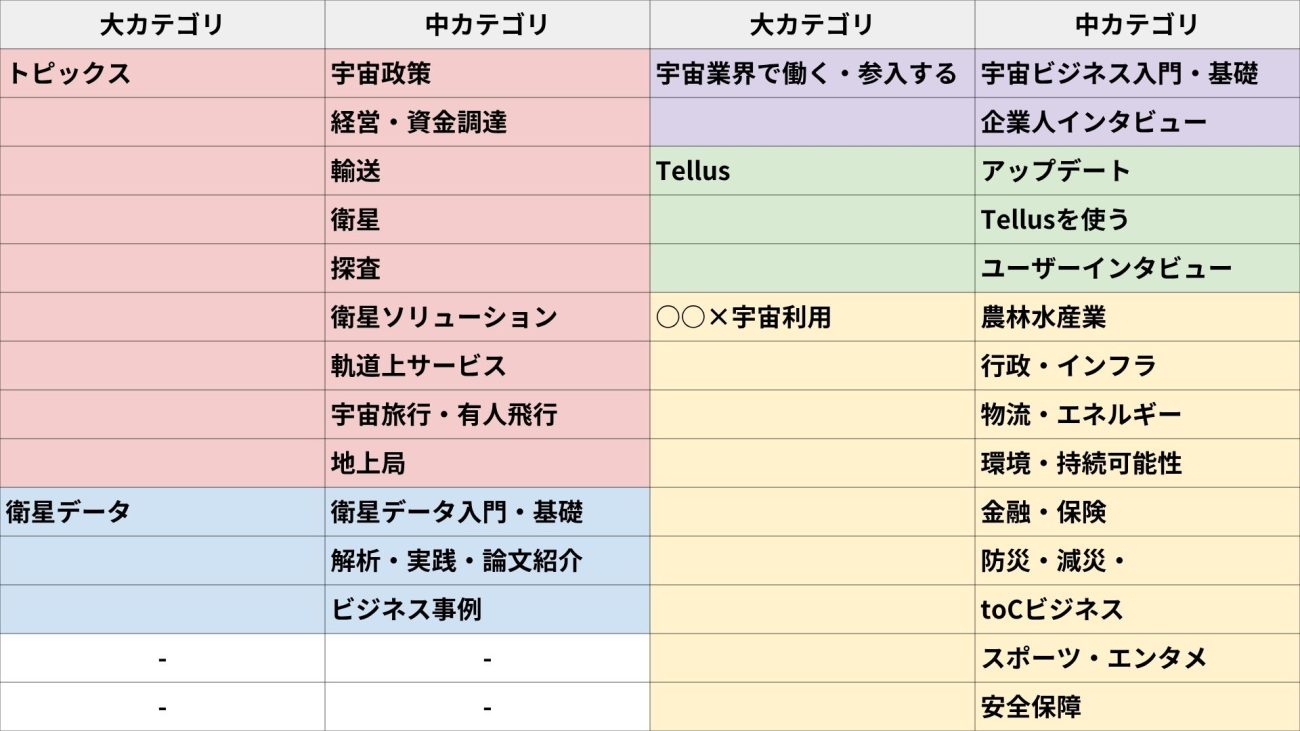Click the Tellusを使う cell
This screenshot has width=1300, height=731.
click(x=1137, y=220)
